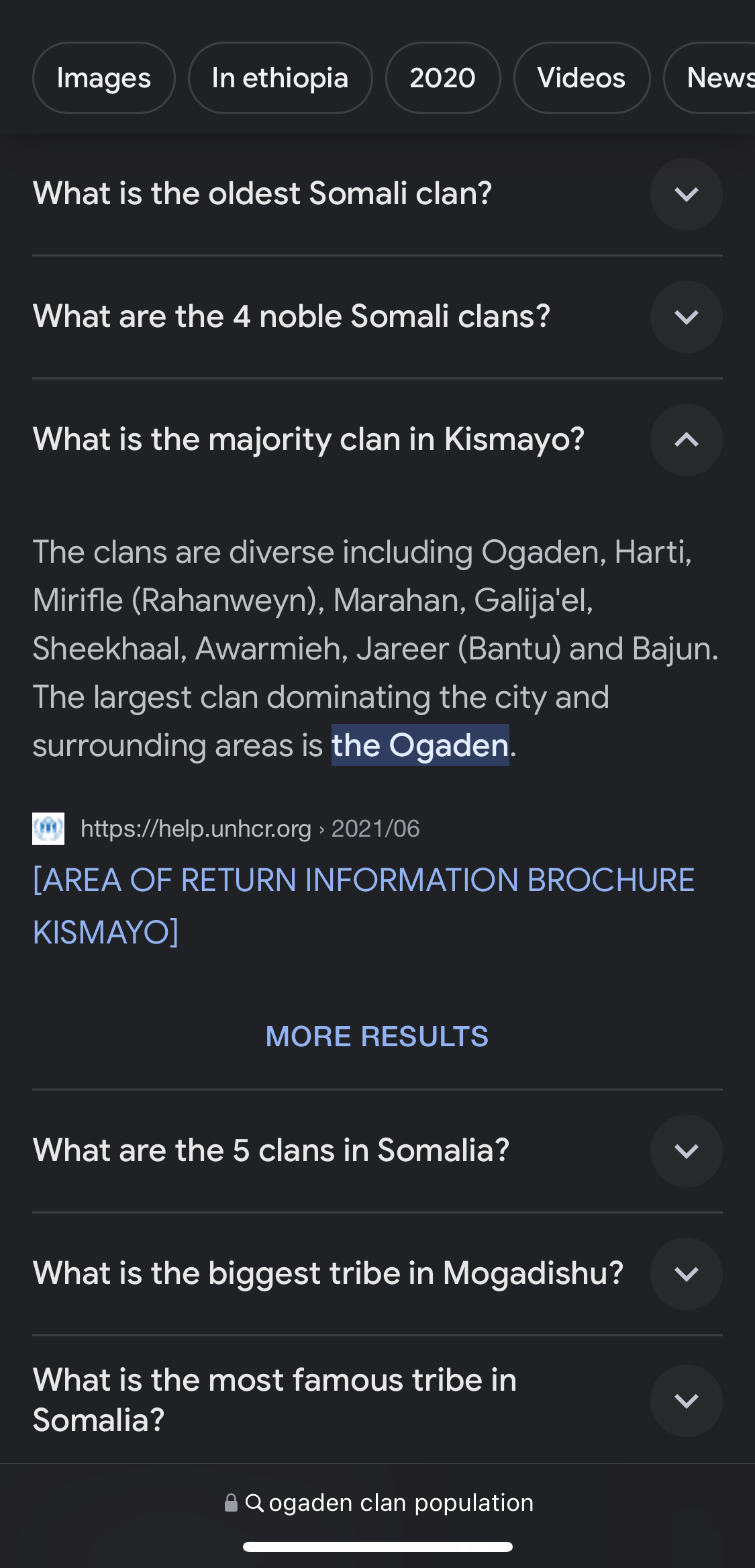Tap the search magnifier icon in address bar

pos(254,1503)
